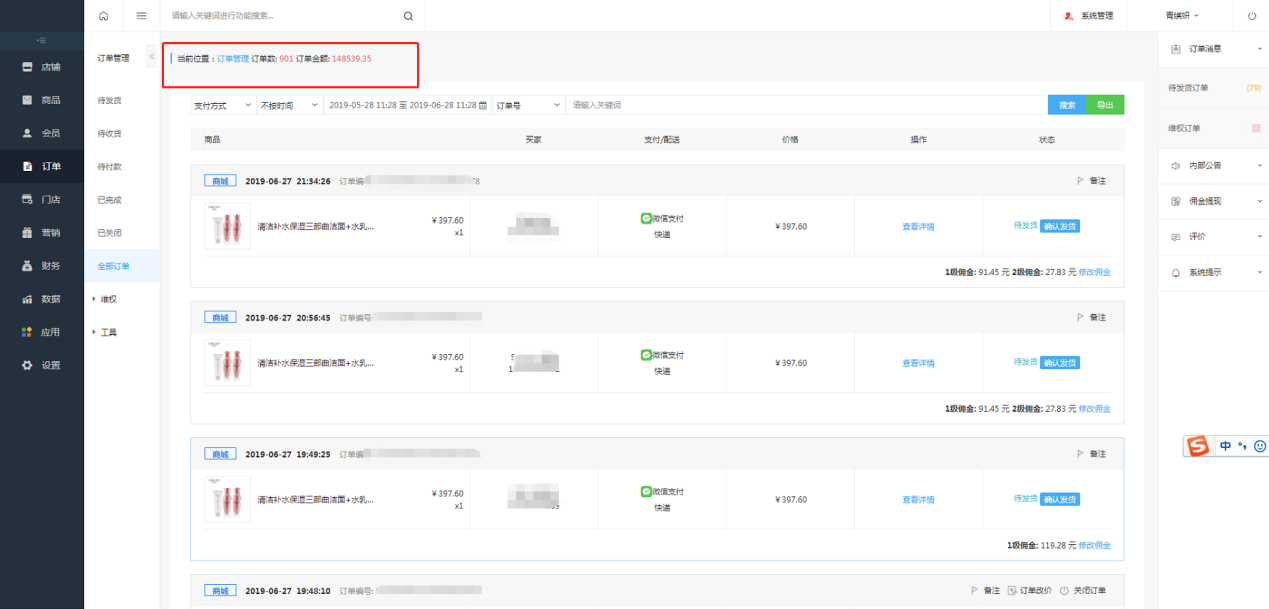This screenshot has width=1269, height=609.
Task: Open 应用 in the left sidebar
Action: (42, 332)
